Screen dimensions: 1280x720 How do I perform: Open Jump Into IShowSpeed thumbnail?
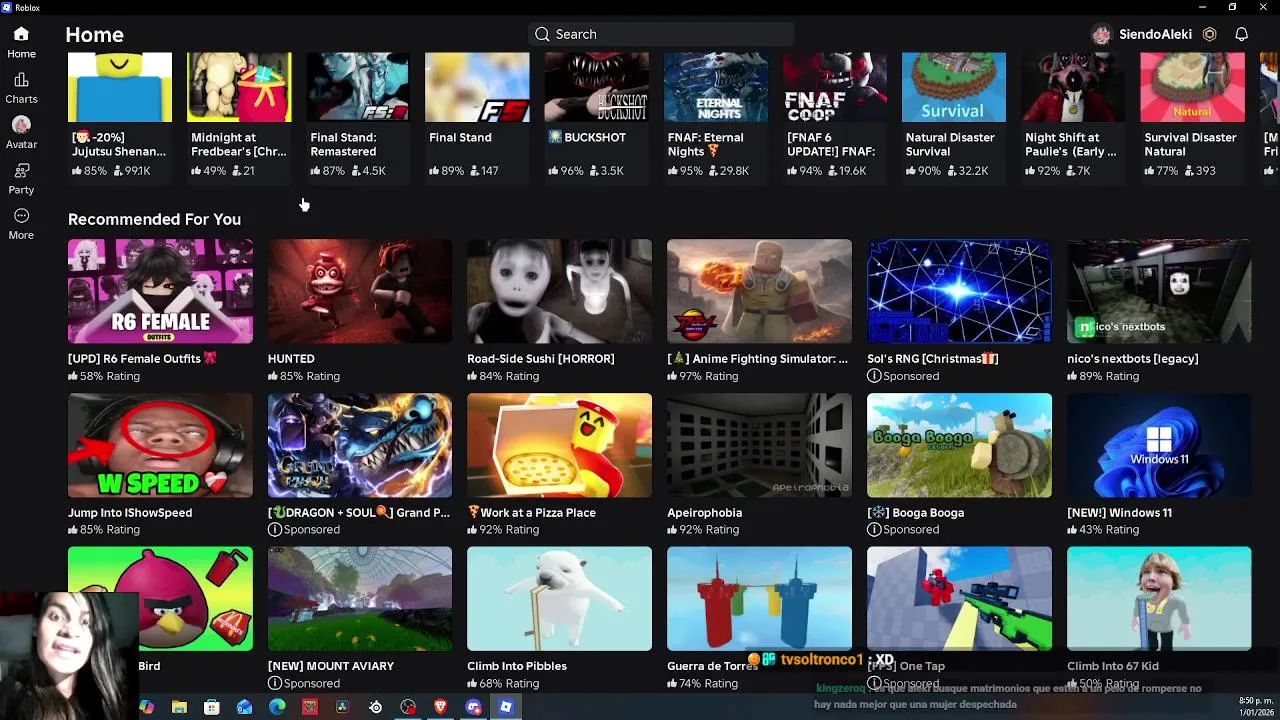pyautogui.click(x=160, y=445)
